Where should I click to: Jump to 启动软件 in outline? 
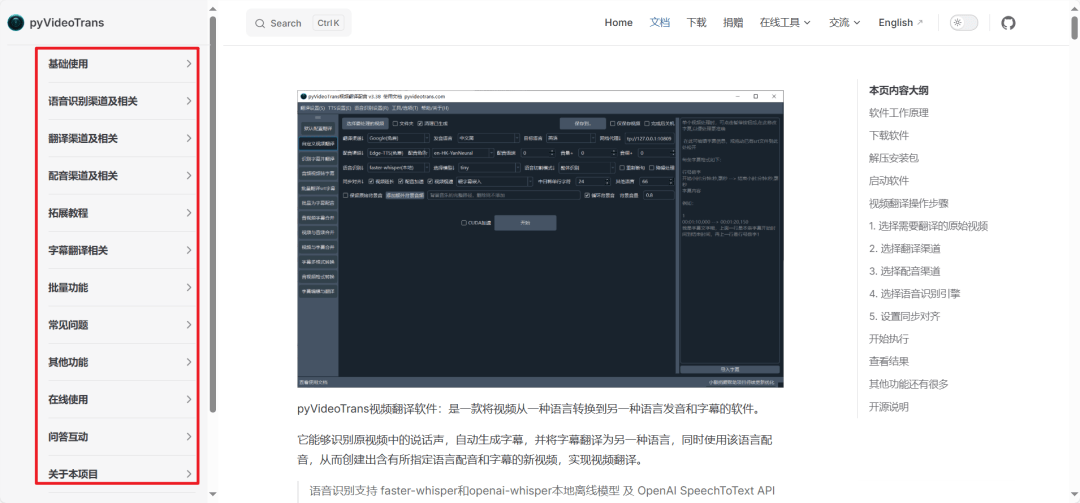click(x=889, y=181)
